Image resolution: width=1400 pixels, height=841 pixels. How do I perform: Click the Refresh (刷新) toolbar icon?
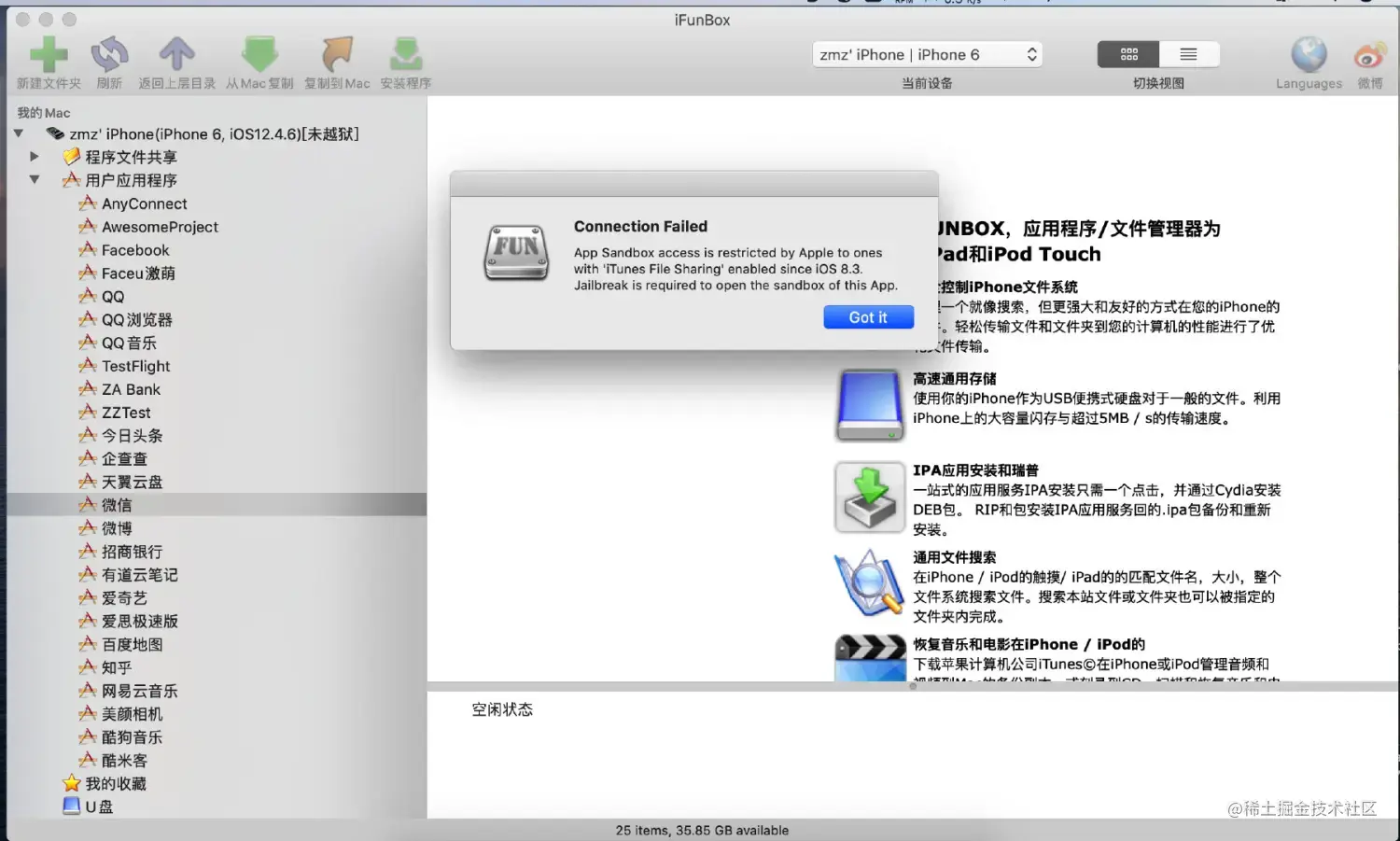pos(109,55)
